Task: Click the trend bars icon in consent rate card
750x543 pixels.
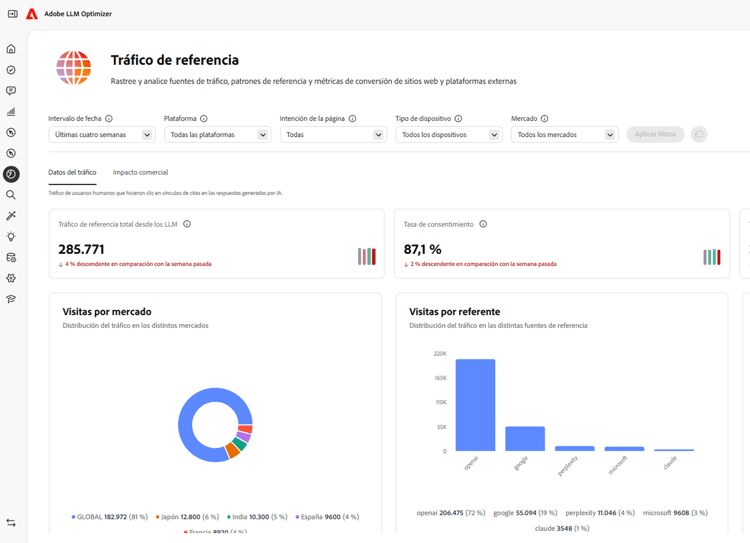Action: click(x=712, y=257)
